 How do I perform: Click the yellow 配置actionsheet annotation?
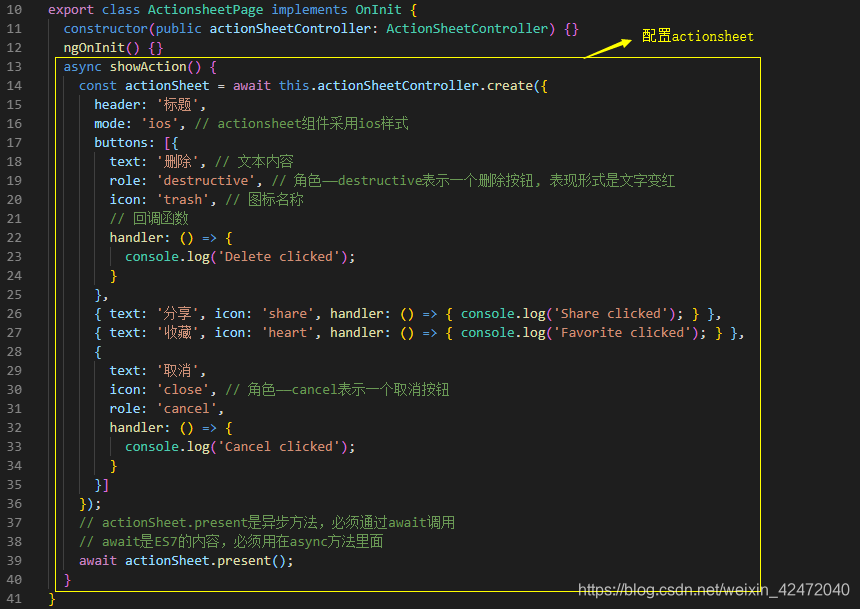(697, 36)
